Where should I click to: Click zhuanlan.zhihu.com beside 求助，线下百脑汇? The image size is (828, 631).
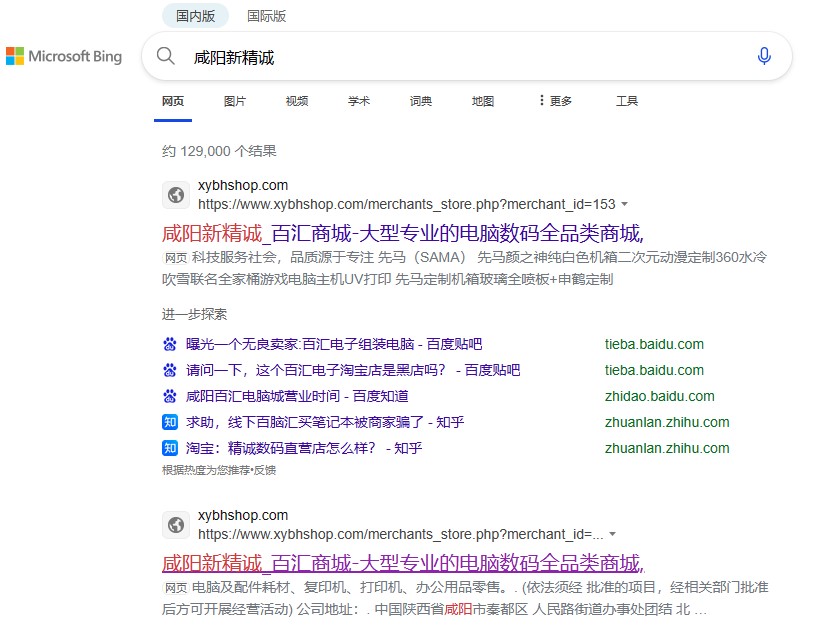point(667,422)
